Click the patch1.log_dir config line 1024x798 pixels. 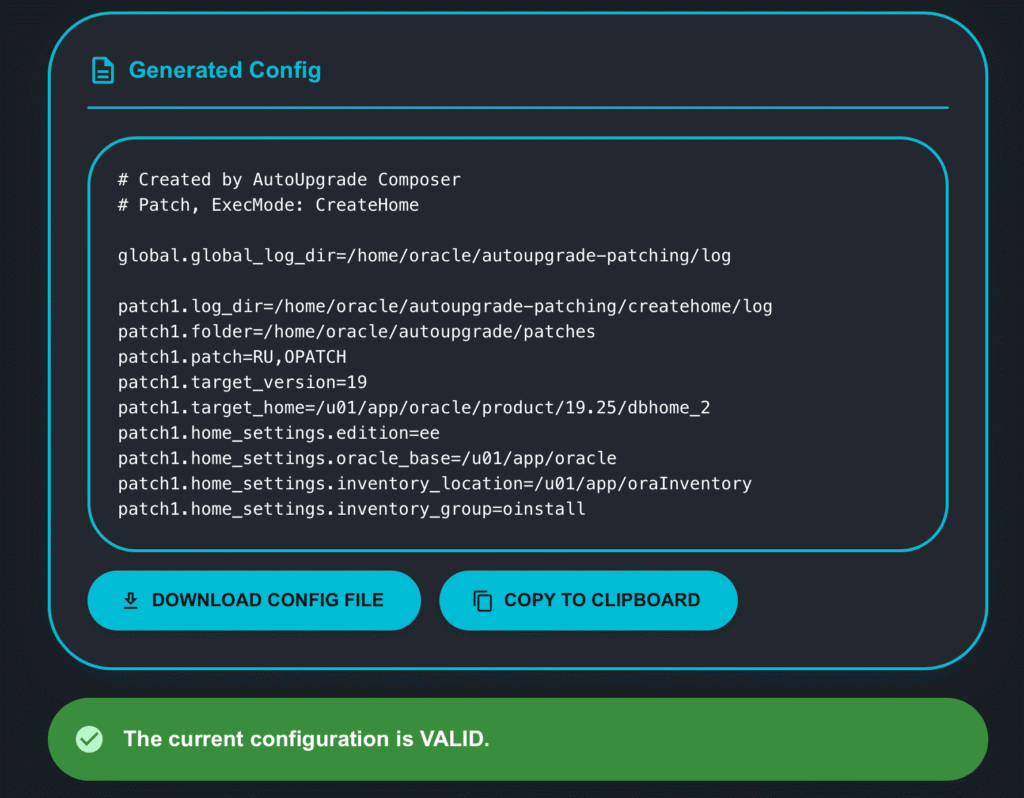[x=445, y=306]
